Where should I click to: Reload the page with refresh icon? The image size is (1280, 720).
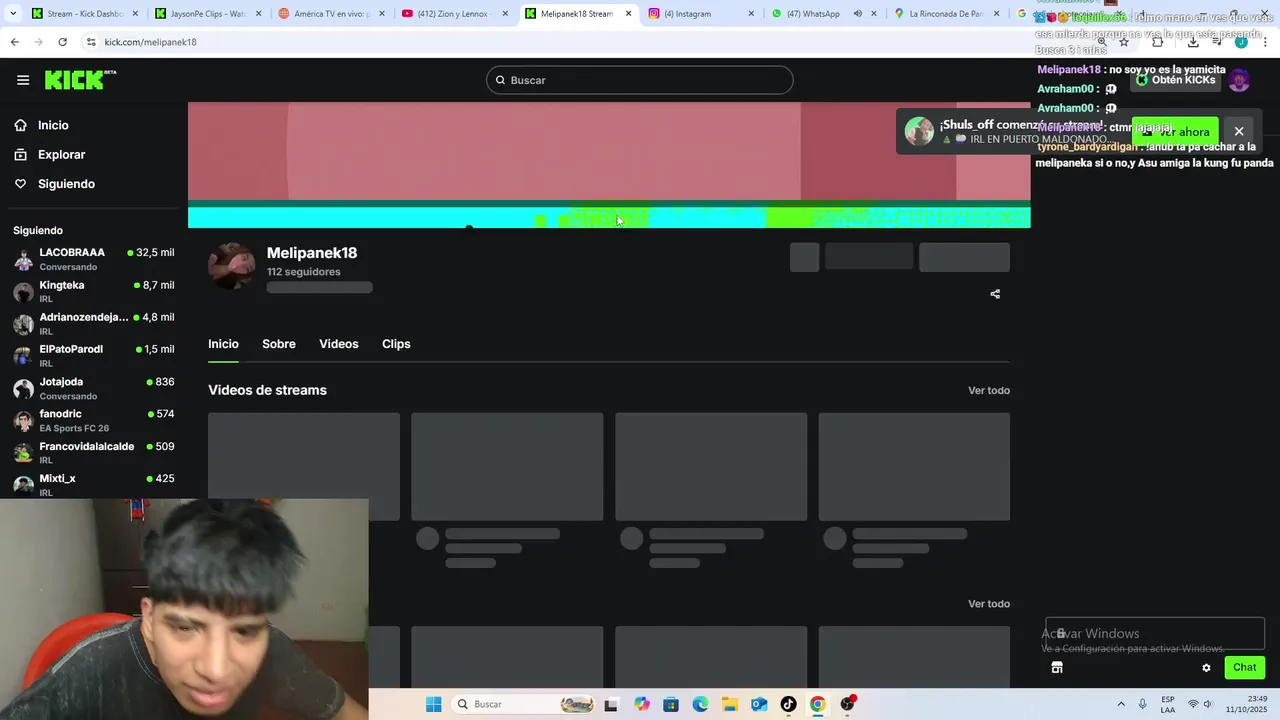pos(62,42)
